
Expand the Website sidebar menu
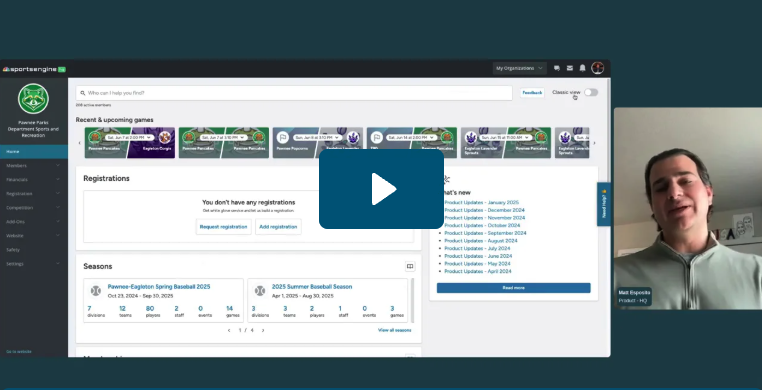[x=34, y=236]
